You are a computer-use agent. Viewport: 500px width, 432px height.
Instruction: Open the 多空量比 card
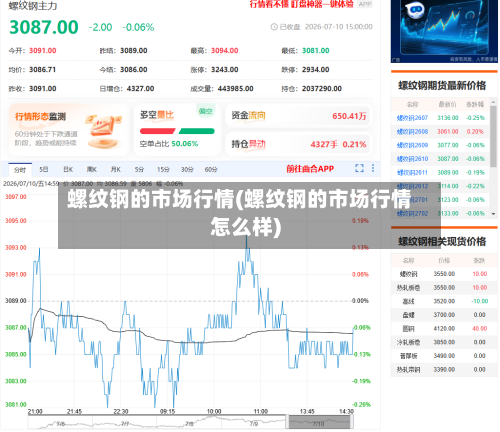pyautogui.click(x=177, y=130)
